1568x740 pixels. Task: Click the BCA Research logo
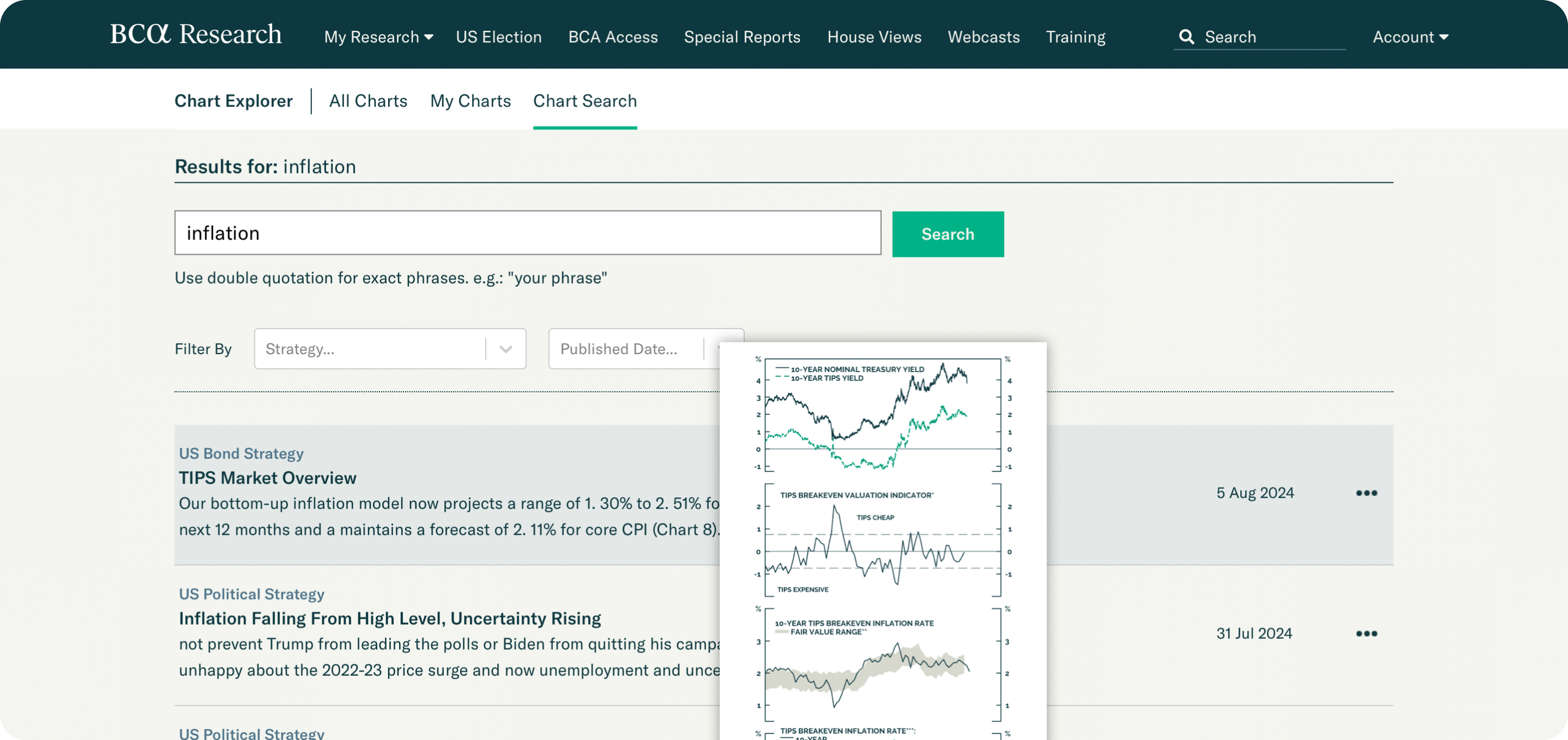[x=195, y=35]
